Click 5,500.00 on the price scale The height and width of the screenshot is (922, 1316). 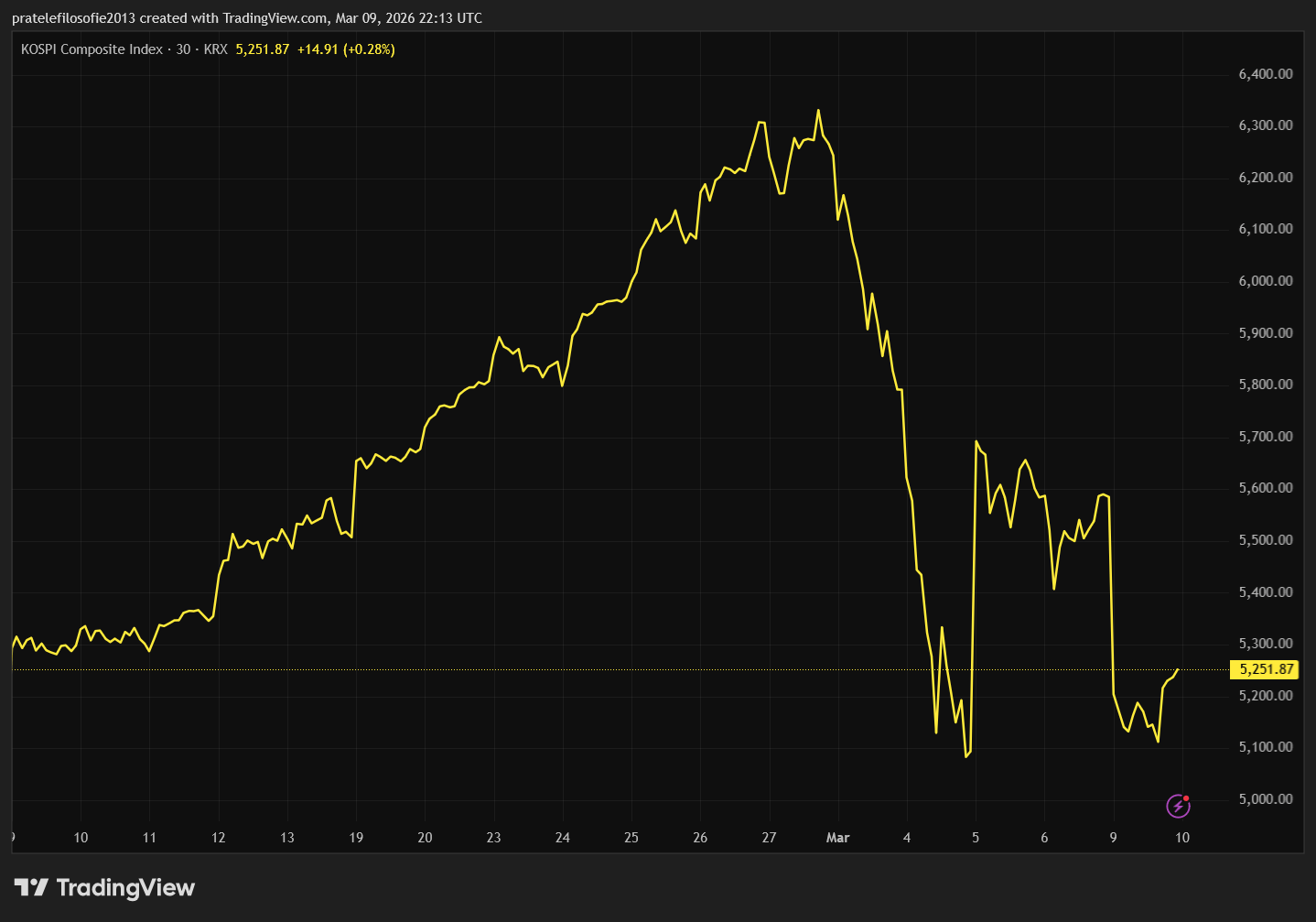(x=1266, y=540)
